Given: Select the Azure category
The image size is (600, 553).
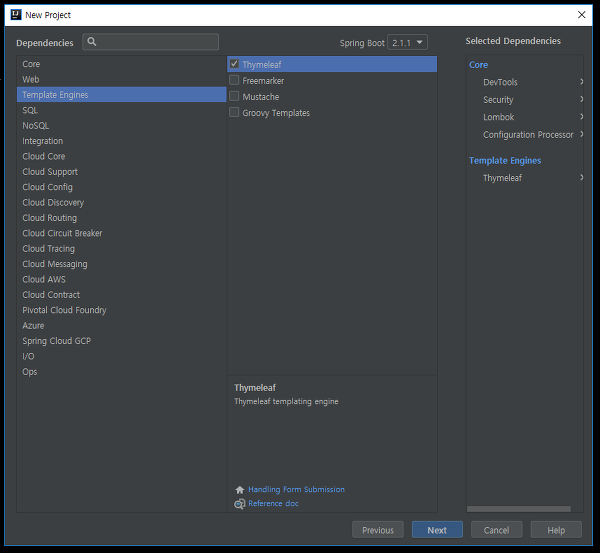Looking at the screenshot, I should 122,325.
